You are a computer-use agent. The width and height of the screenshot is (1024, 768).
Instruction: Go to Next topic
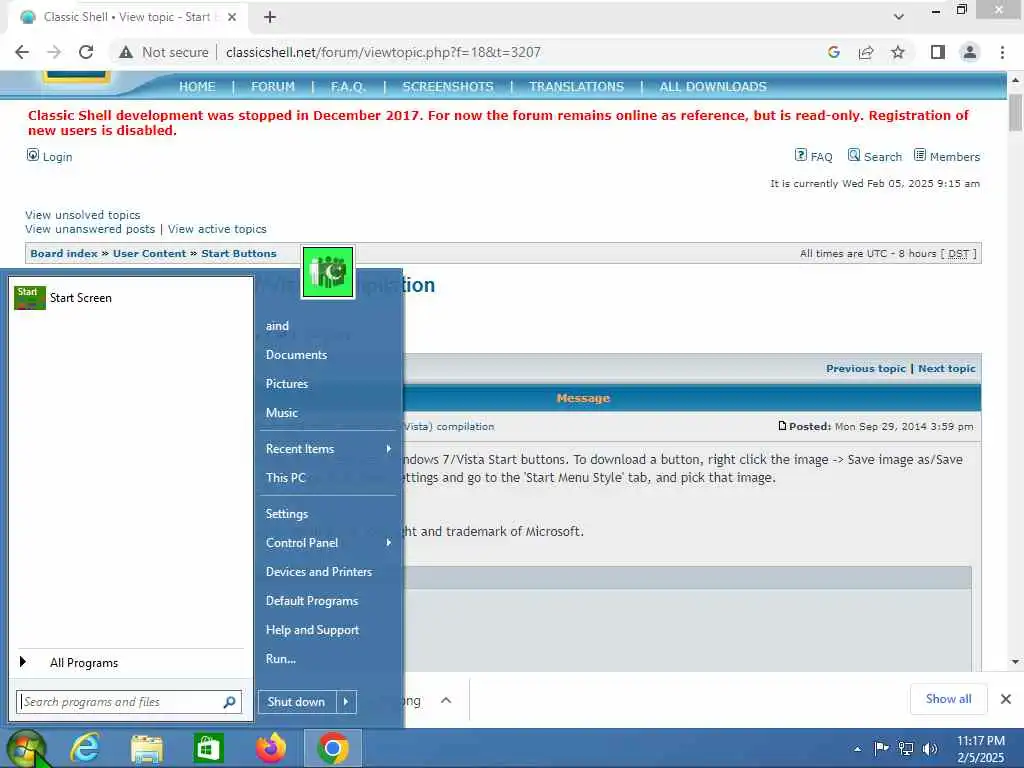pyautogui.click(x=947, y=368)
